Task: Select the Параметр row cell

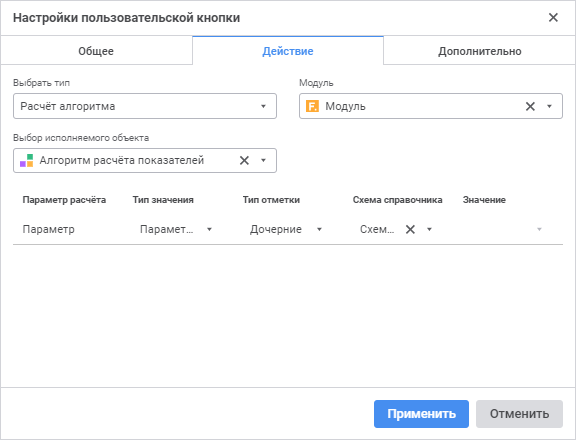Action: coord(49,230)
